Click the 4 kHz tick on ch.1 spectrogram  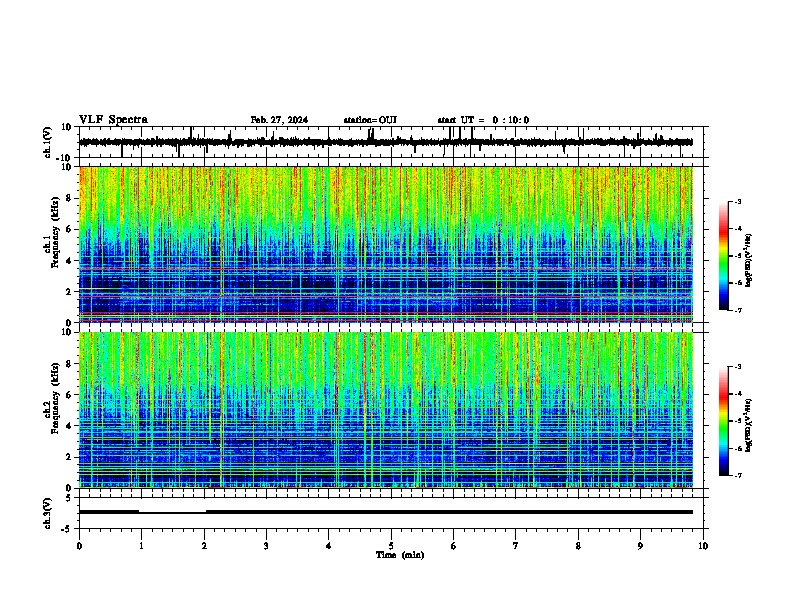tap(69, 261)
